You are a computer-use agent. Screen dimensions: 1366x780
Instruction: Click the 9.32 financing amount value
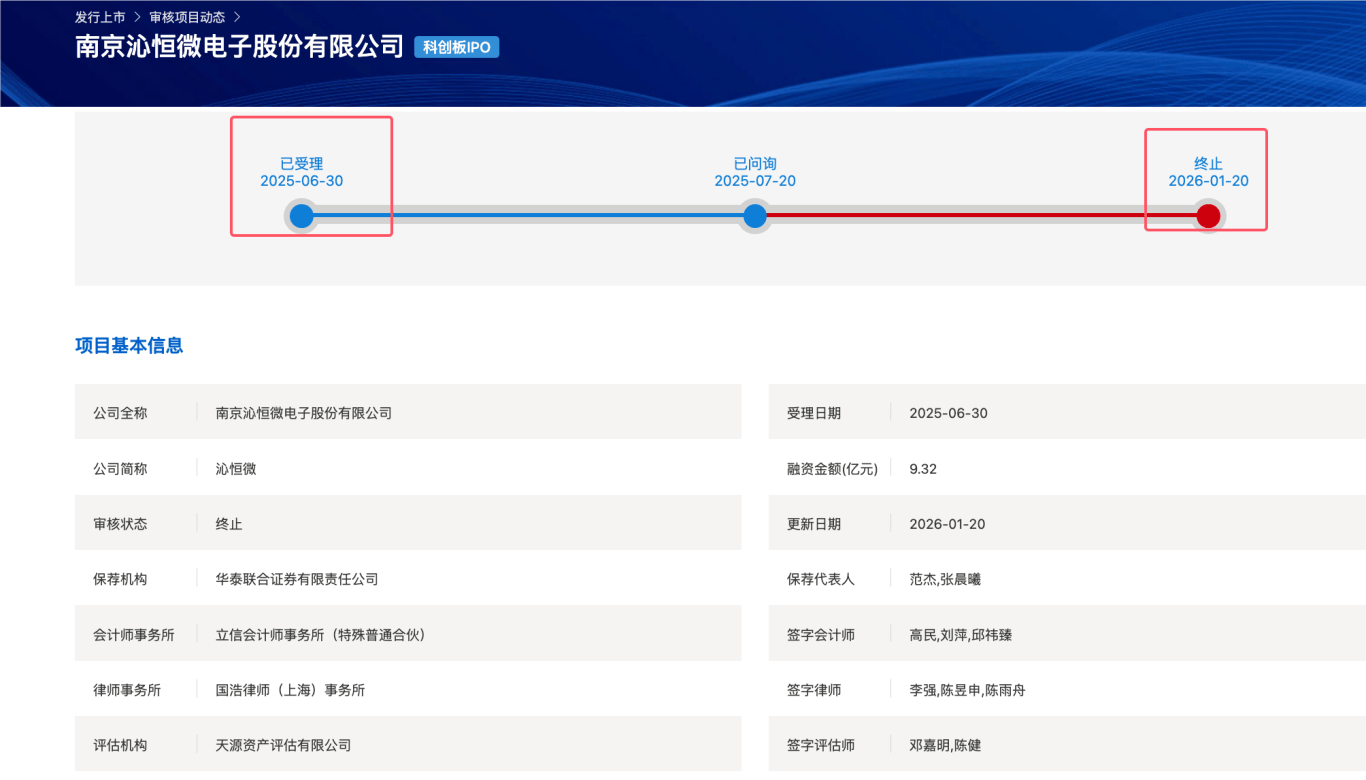(923, 469)
